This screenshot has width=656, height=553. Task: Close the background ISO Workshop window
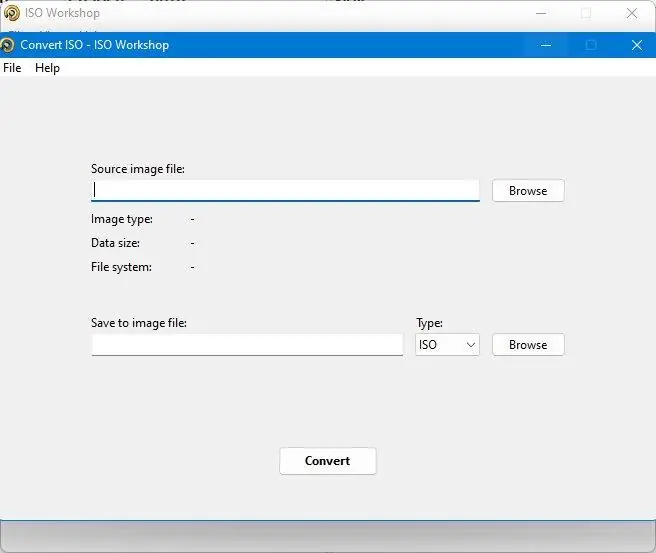pyautogui.click(x=632, y=13)
